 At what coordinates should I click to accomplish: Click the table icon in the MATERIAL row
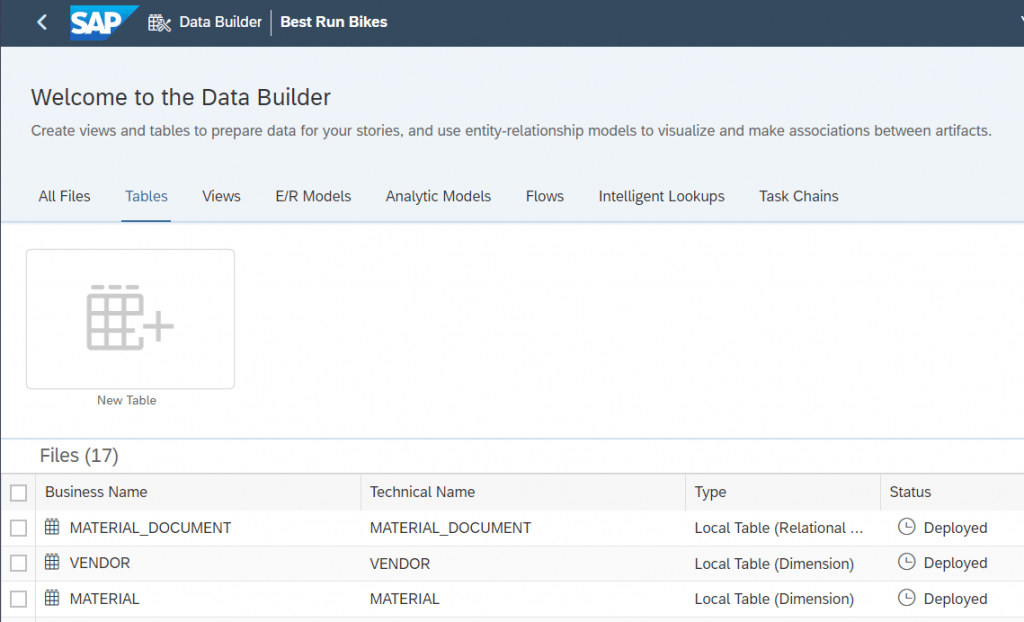(x=52, y=598)
